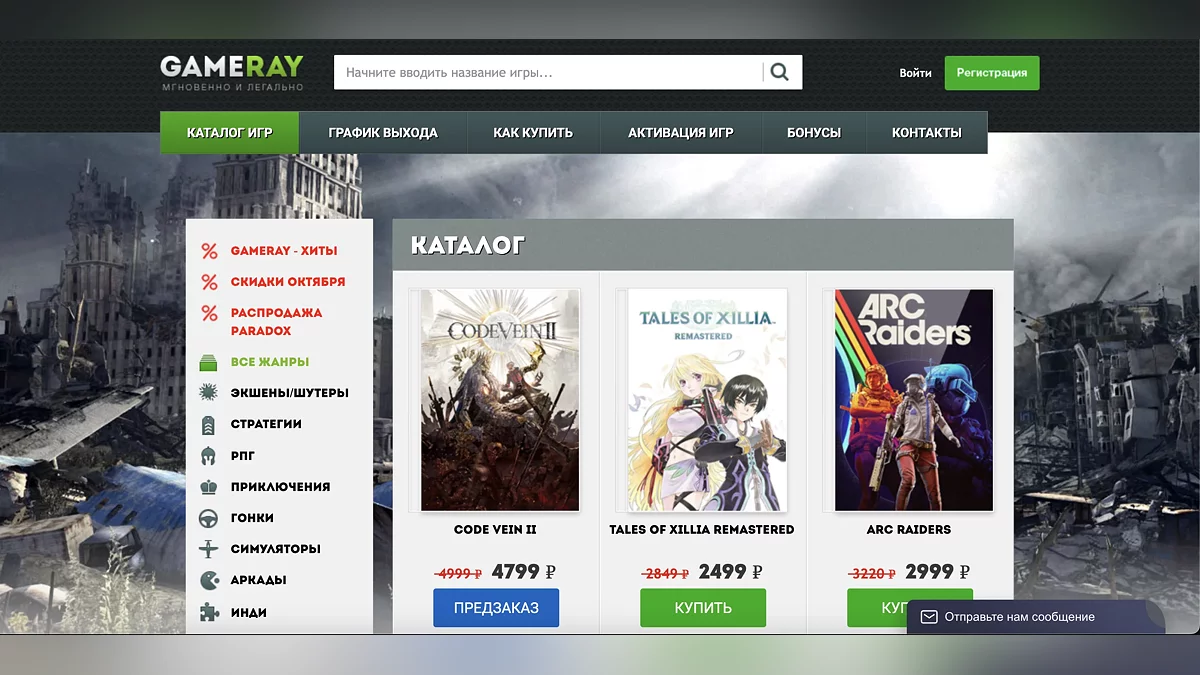Open the Каталог игр menu tab

coord(229,133)
